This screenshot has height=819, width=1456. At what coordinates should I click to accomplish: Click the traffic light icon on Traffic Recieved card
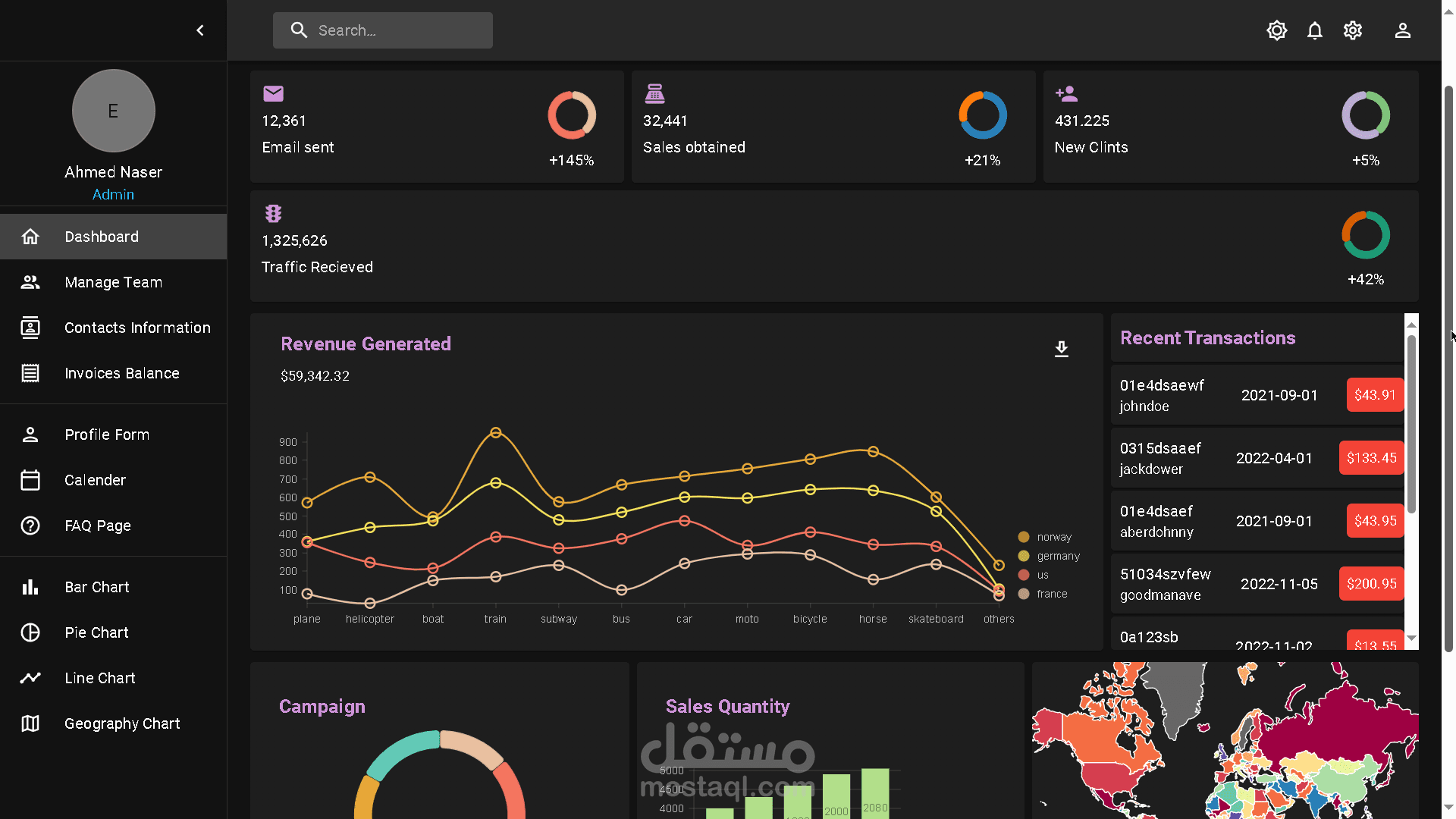pyautogui.click(x=273, y=213)
